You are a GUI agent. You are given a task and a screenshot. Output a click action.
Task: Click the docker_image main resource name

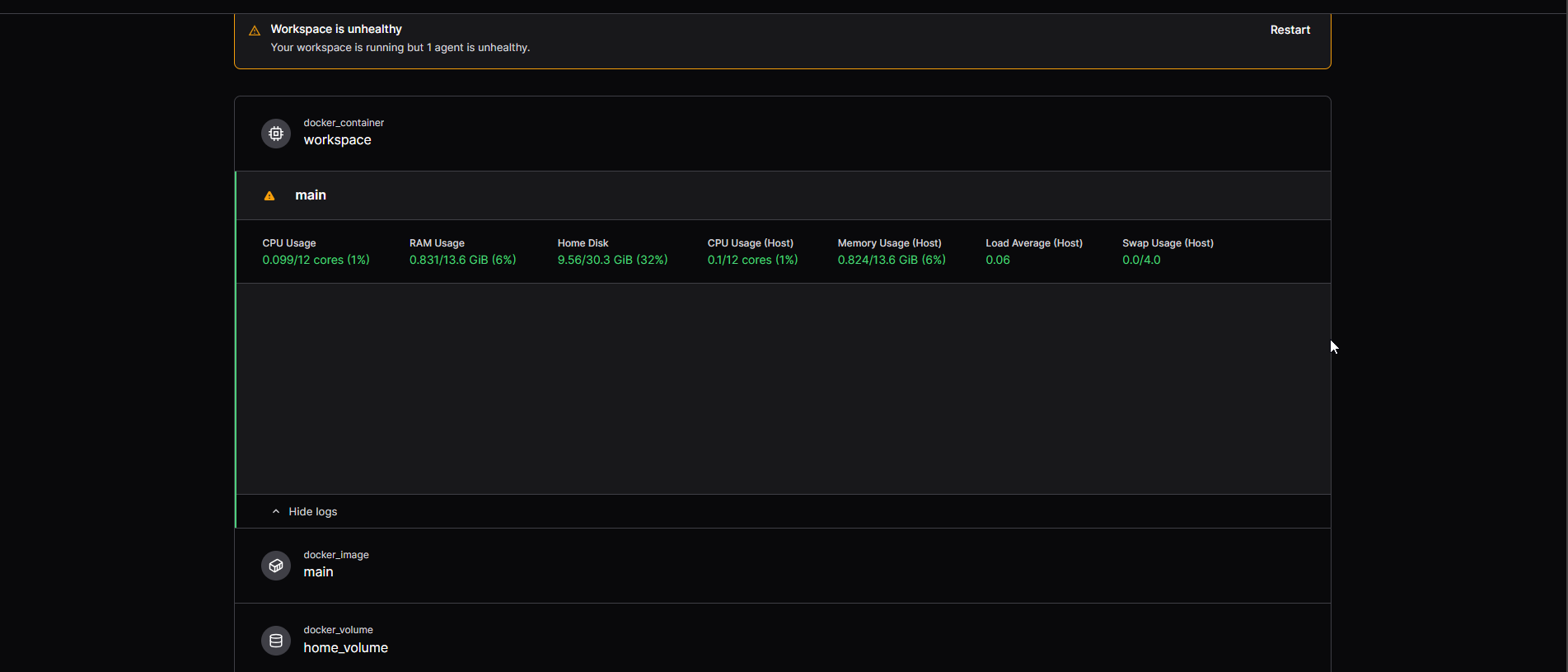[318, 572]
